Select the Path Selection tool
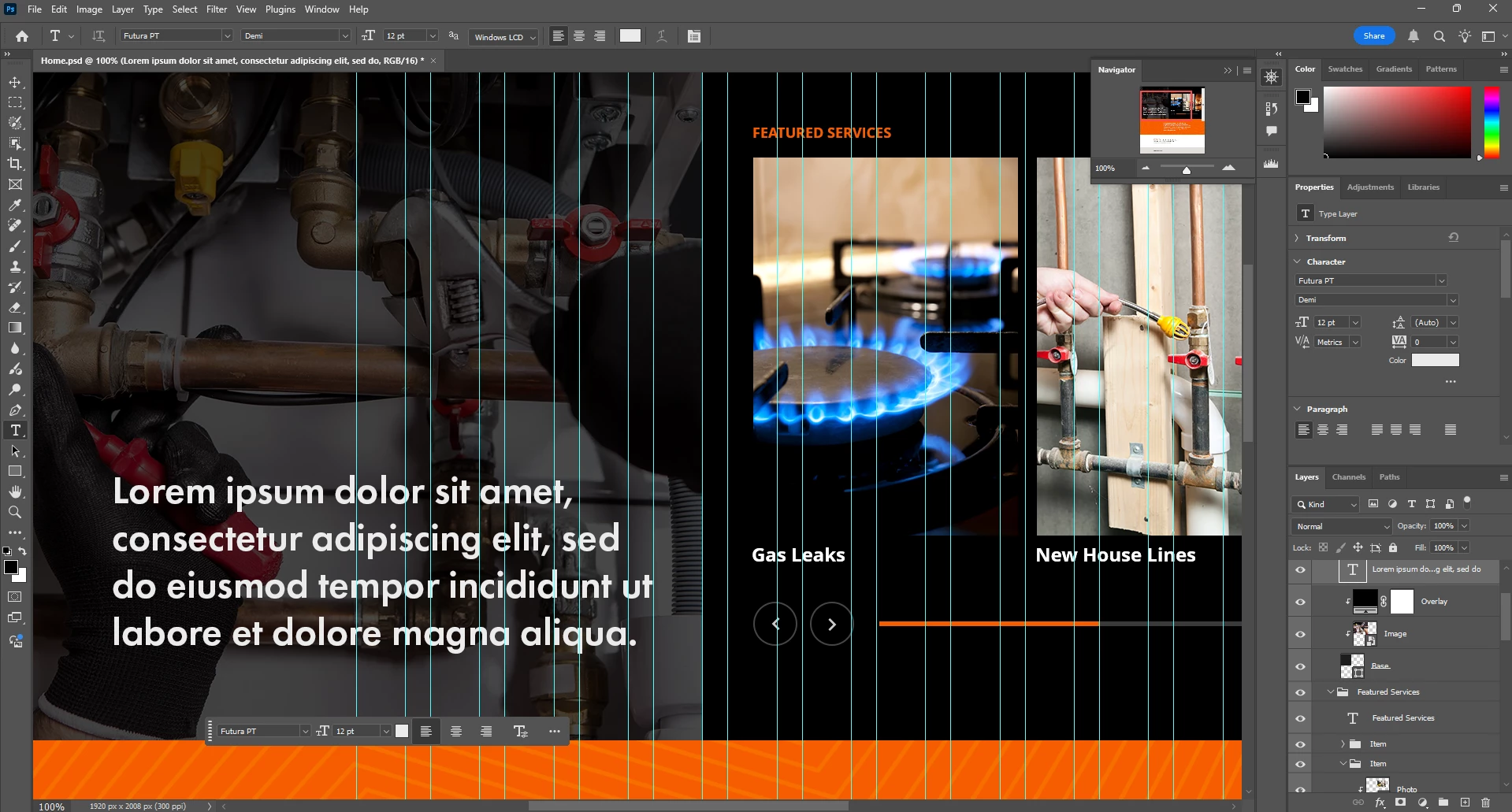 pyautogui.click(x=15, y=450)
